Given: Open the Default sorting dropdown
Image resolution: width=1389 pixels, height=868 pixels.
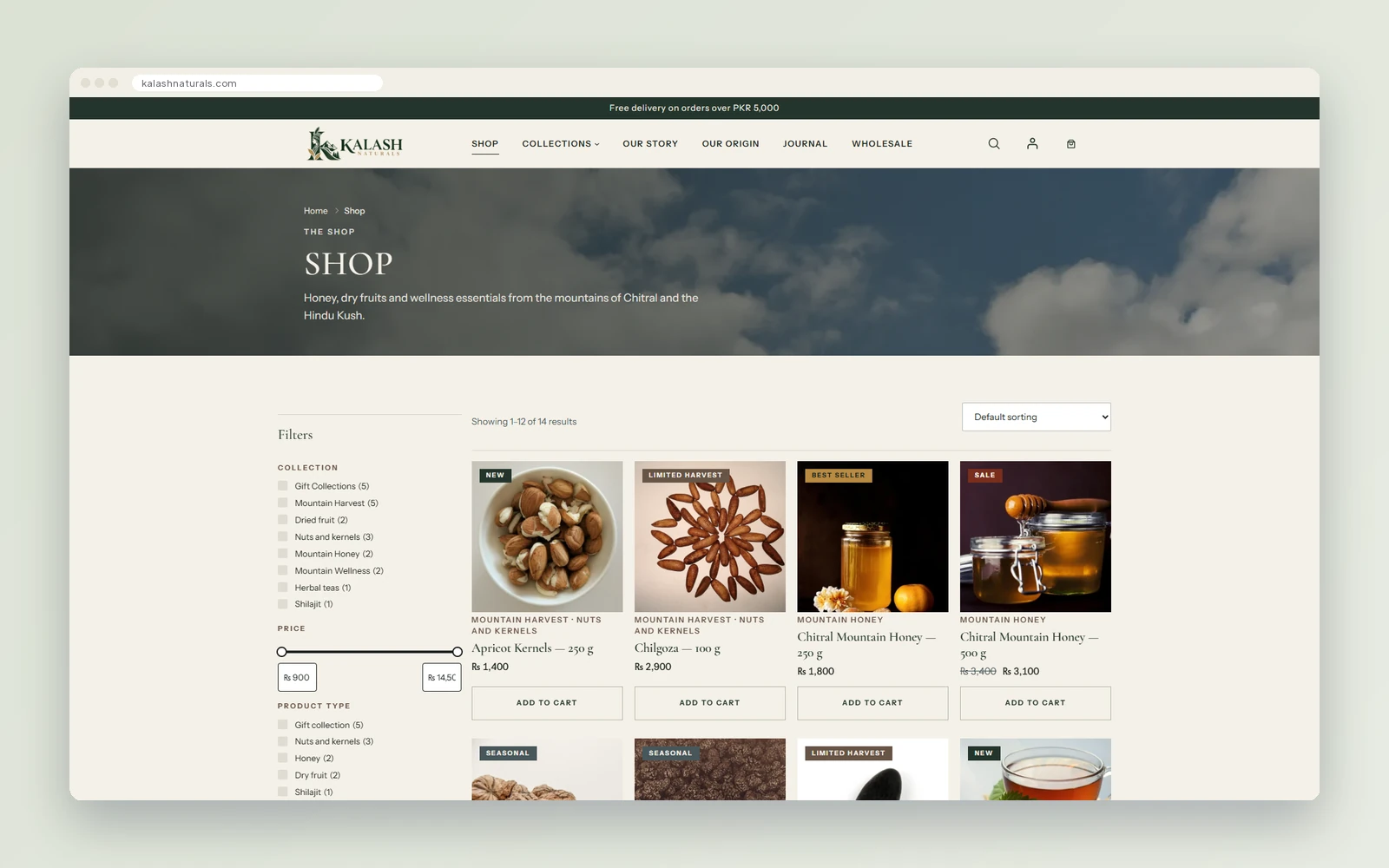Looking at the screenshot, I should click(x=1037, y=417).
